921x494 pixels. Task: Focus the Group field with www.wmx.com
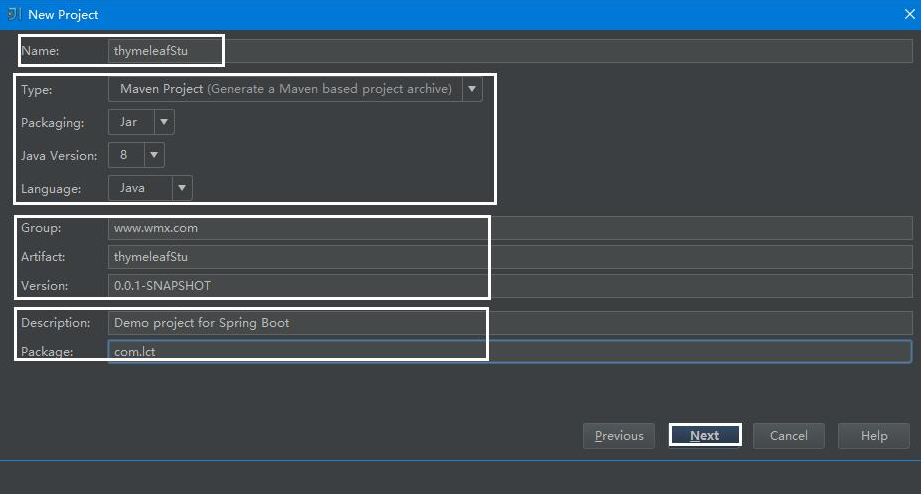[510, 228]
